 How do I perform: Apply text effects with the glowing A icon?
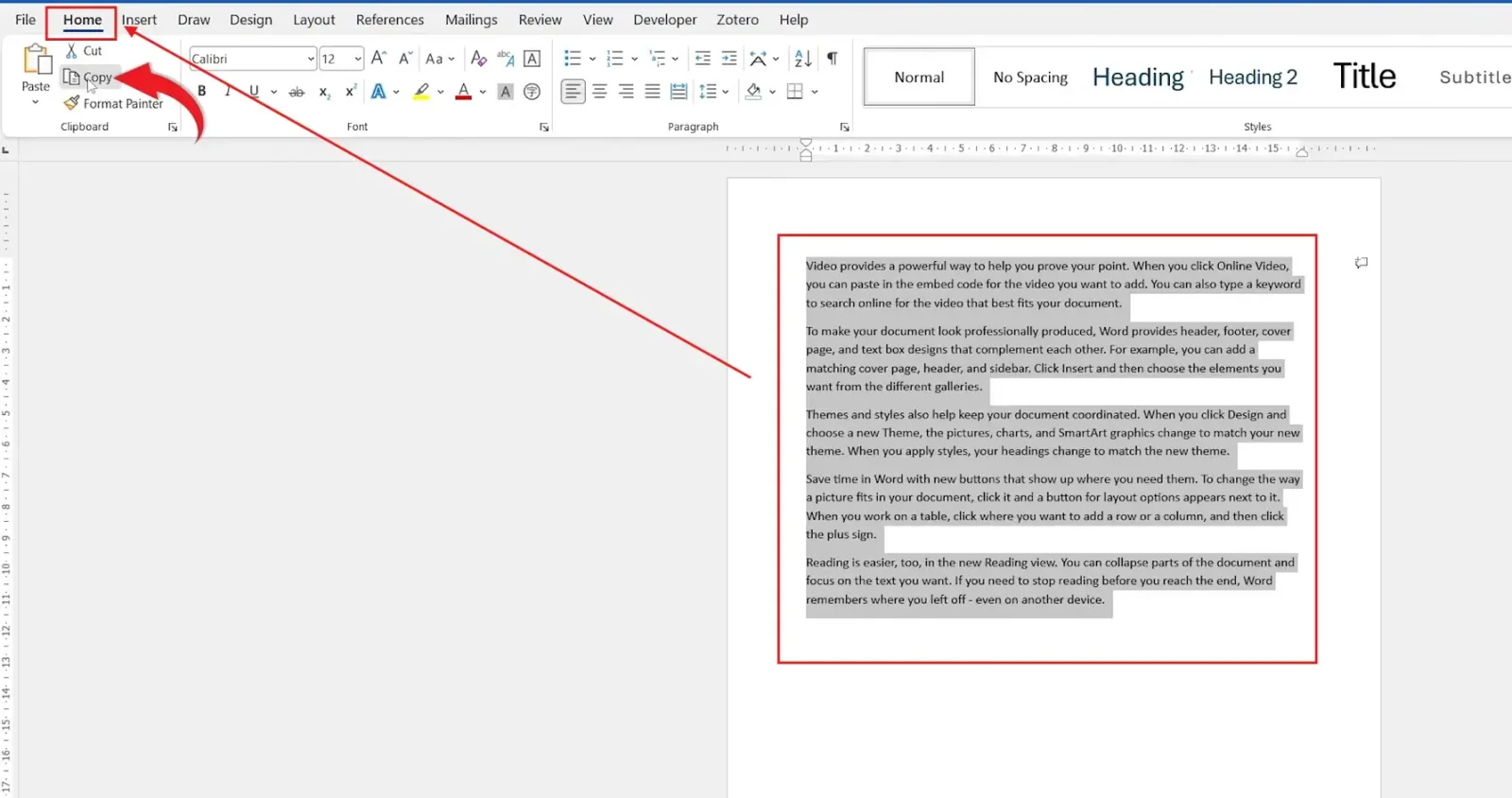[379, 92]
